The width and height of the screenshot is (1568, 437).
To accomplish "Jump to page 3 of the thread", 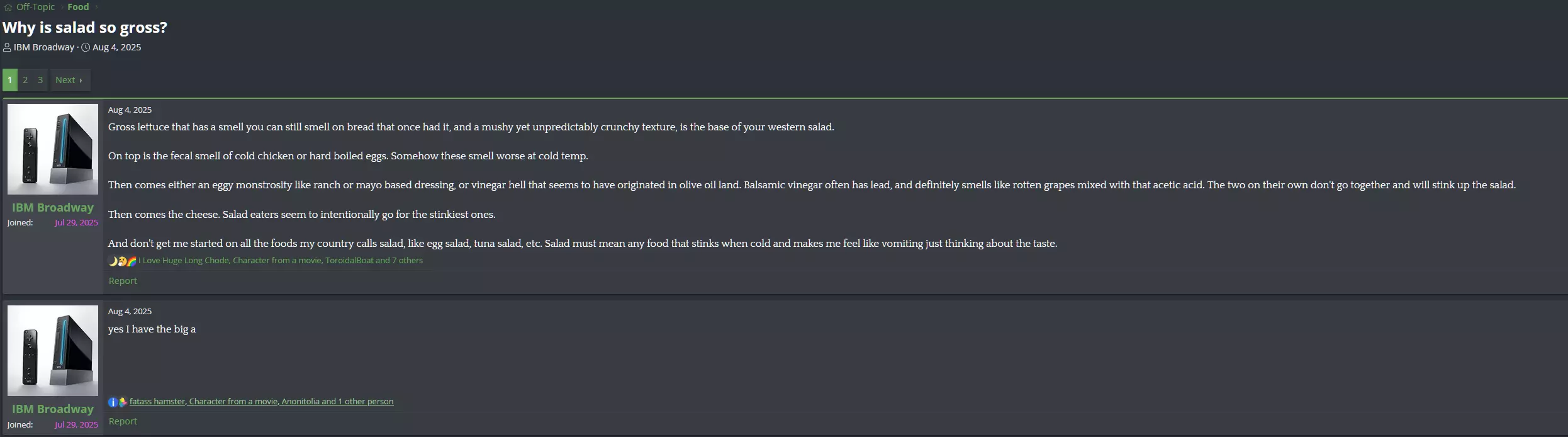I will click(40, 80).
